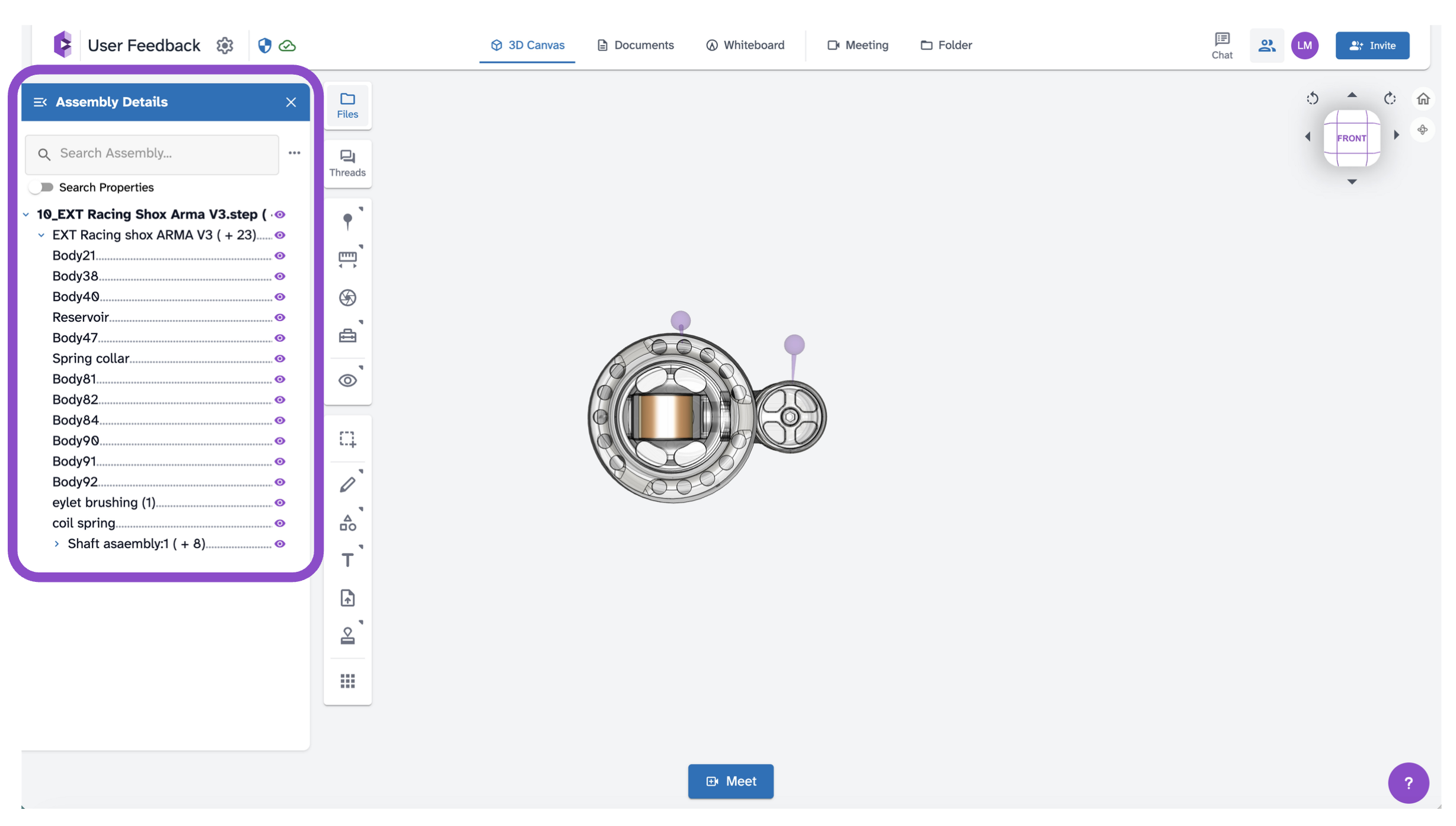Viewport: 1456px width, 826px height.
Task: Hide Reservoir visibility
Action: tap(280, 318)
